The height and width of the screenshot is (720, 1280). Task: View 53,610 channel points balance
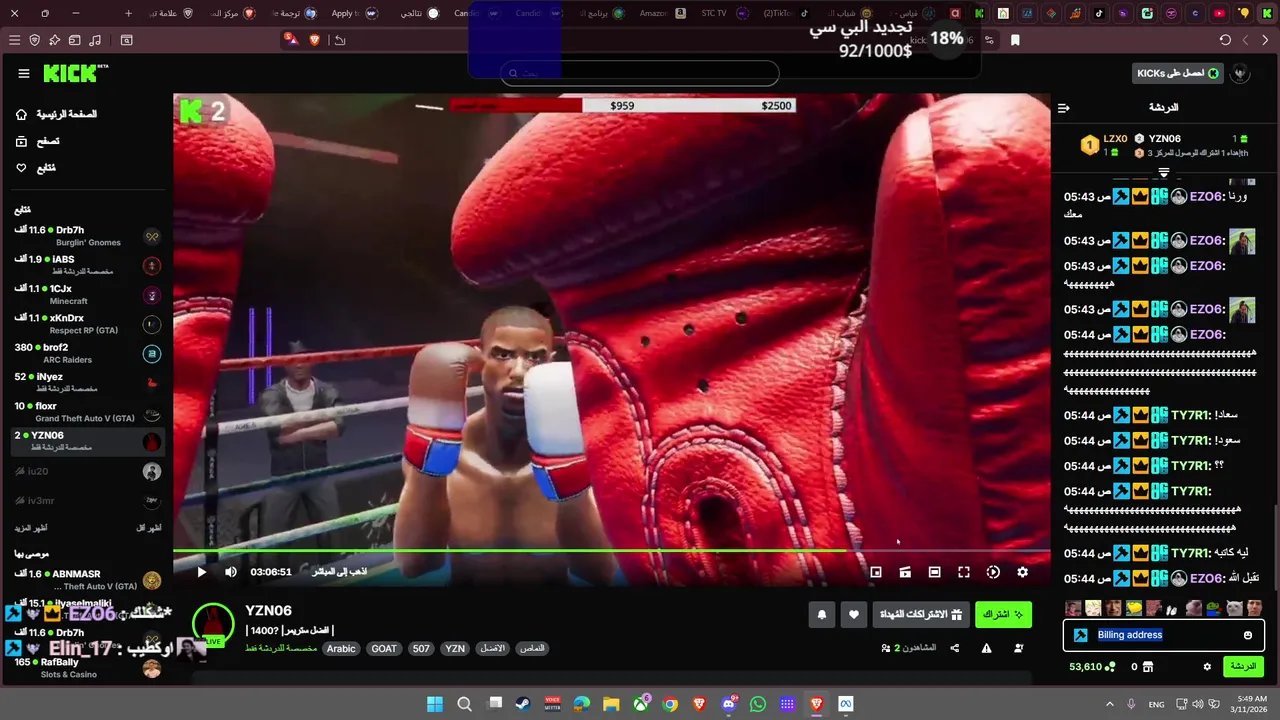[x=1092, y=667]
